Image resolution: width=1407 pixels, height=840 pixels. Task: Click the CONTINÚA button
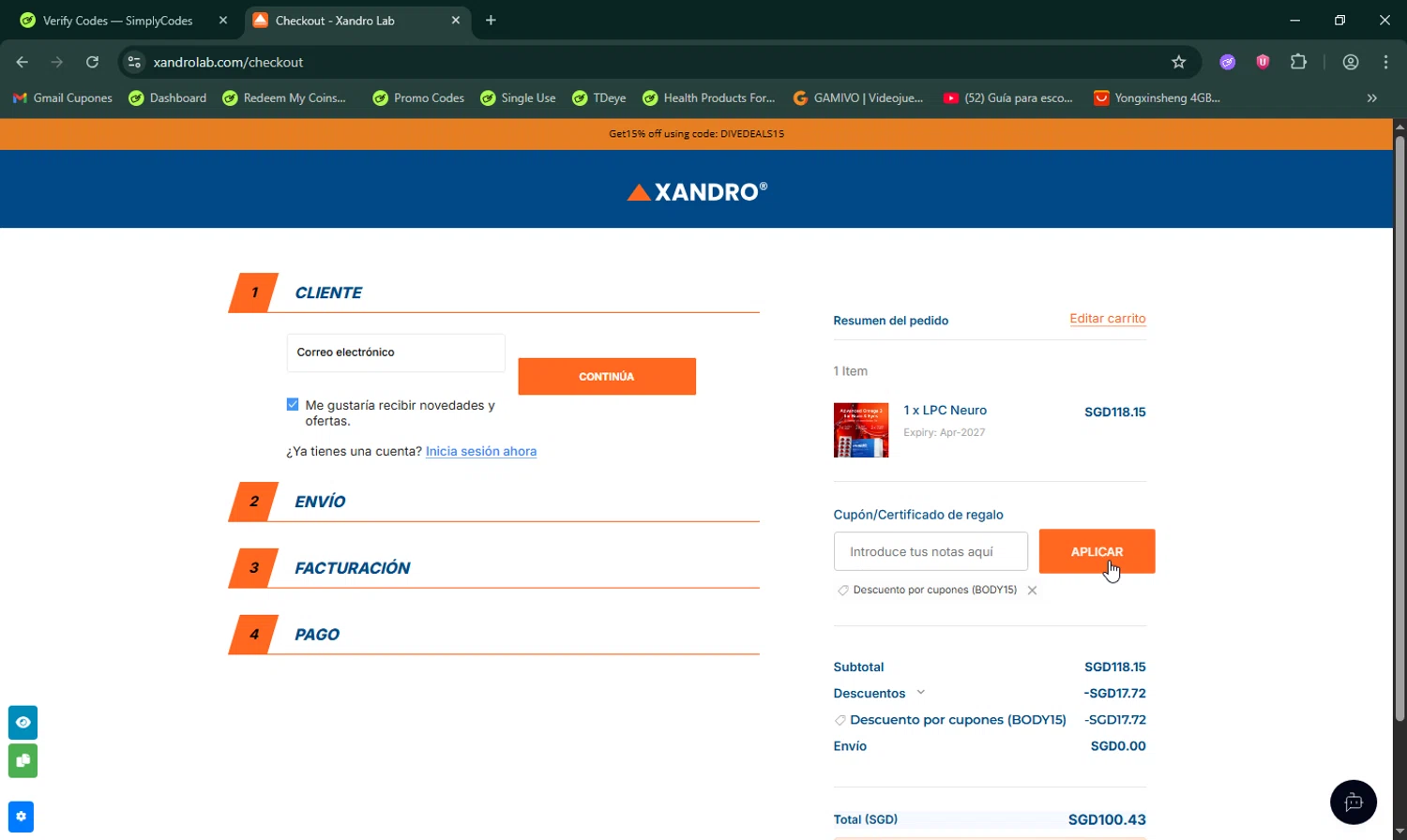click(x=607, y=376)
